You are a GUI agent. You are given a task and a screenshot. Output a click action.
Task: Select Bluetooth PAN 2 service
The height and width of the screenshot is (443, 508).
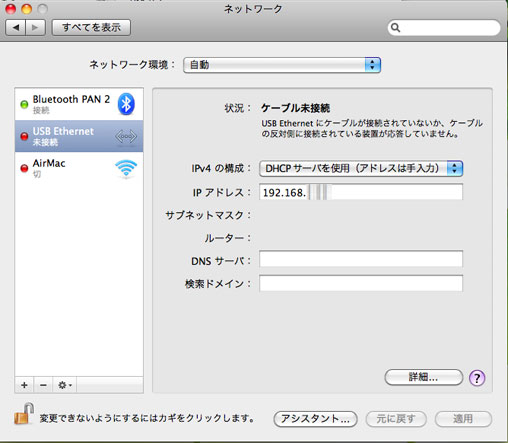pyautogui.click(x=79, y=104)
